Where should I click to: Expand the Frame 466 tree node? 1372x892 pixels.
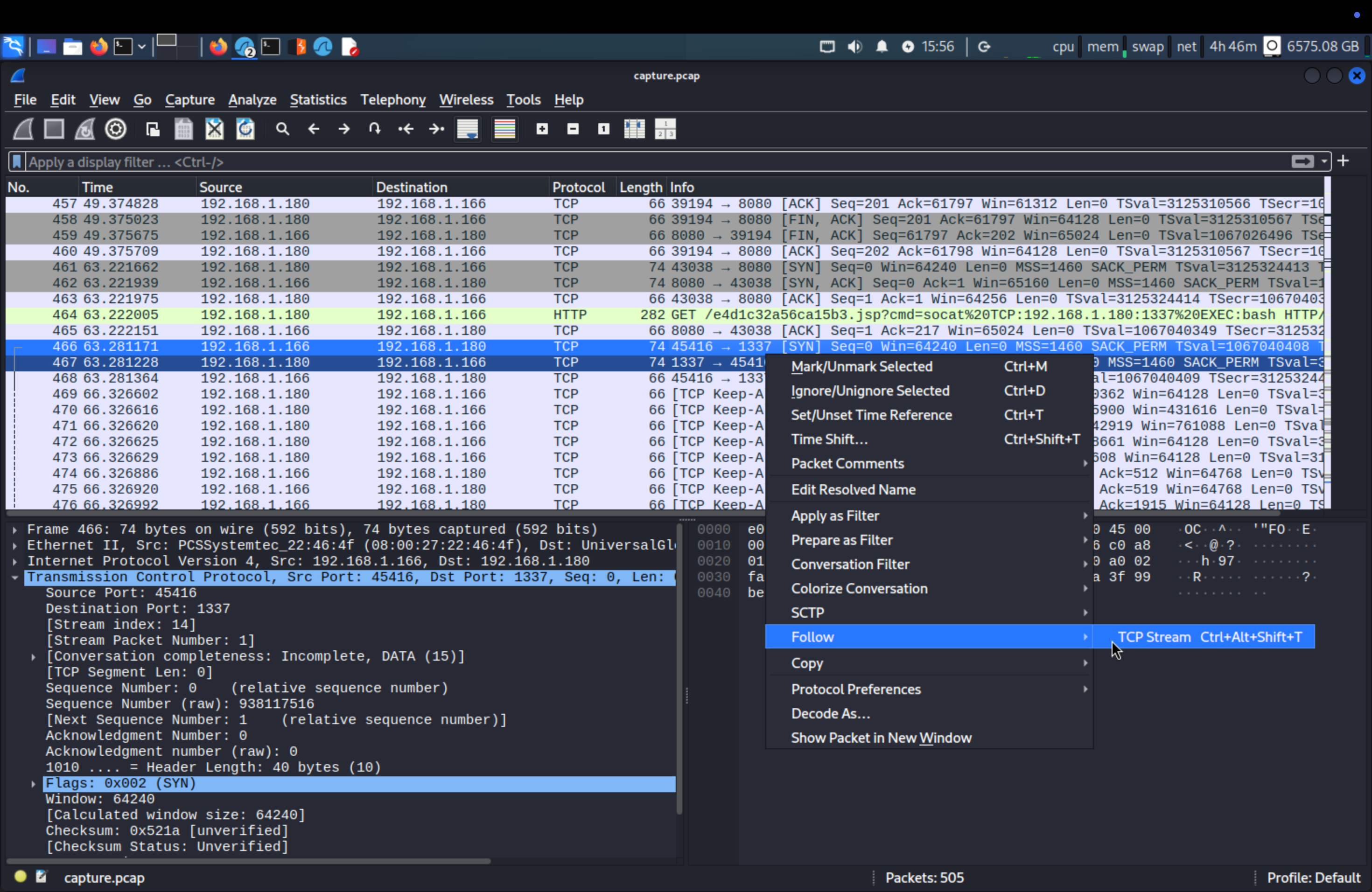(14, 530)
